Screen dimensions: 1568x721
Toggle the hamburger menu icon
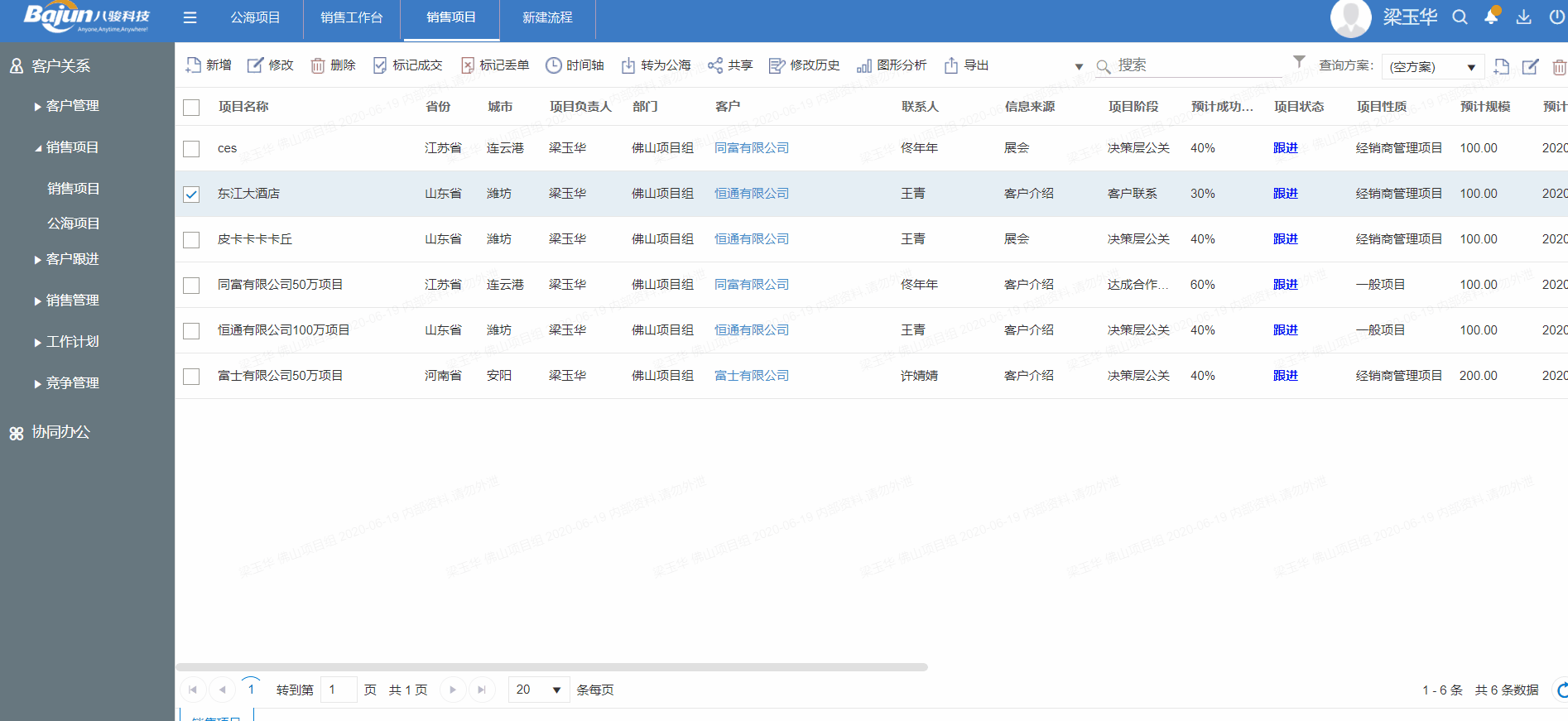(190, 17)
